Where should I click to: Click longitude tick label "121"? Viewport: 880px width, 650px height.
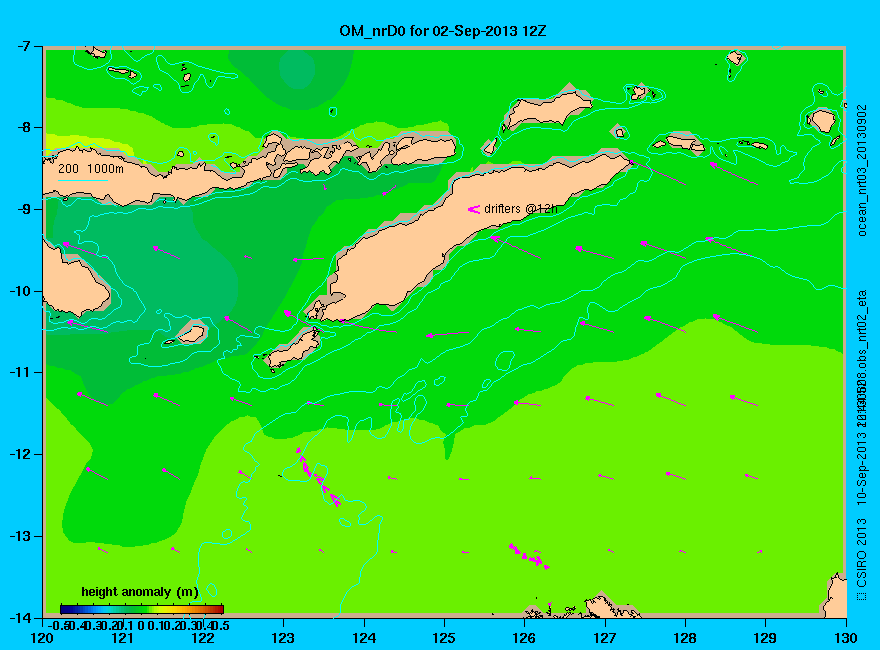click(x=123, y=638)
